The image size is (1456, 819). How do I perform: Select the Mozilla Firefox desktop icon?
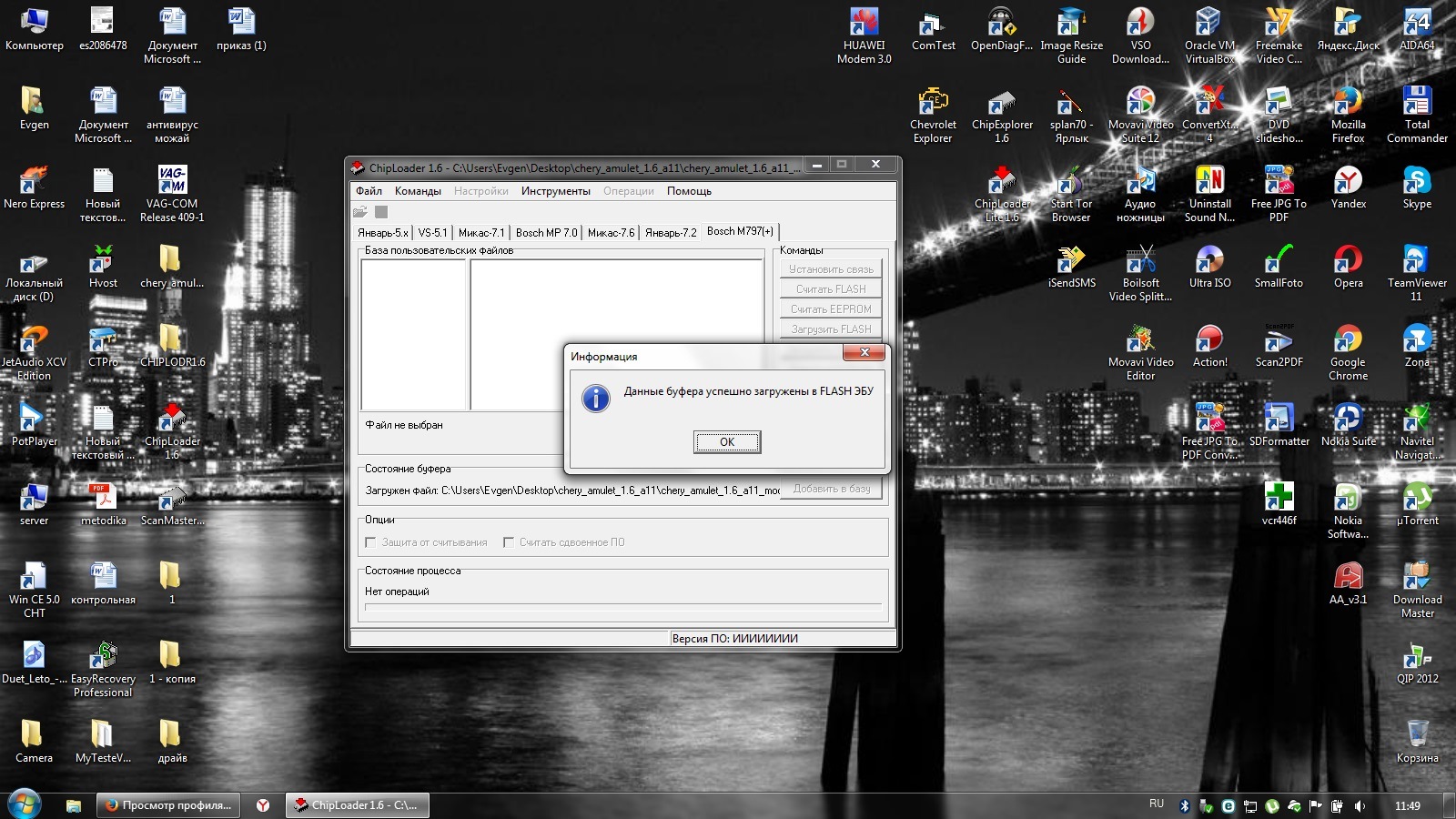pos(1348,115)
